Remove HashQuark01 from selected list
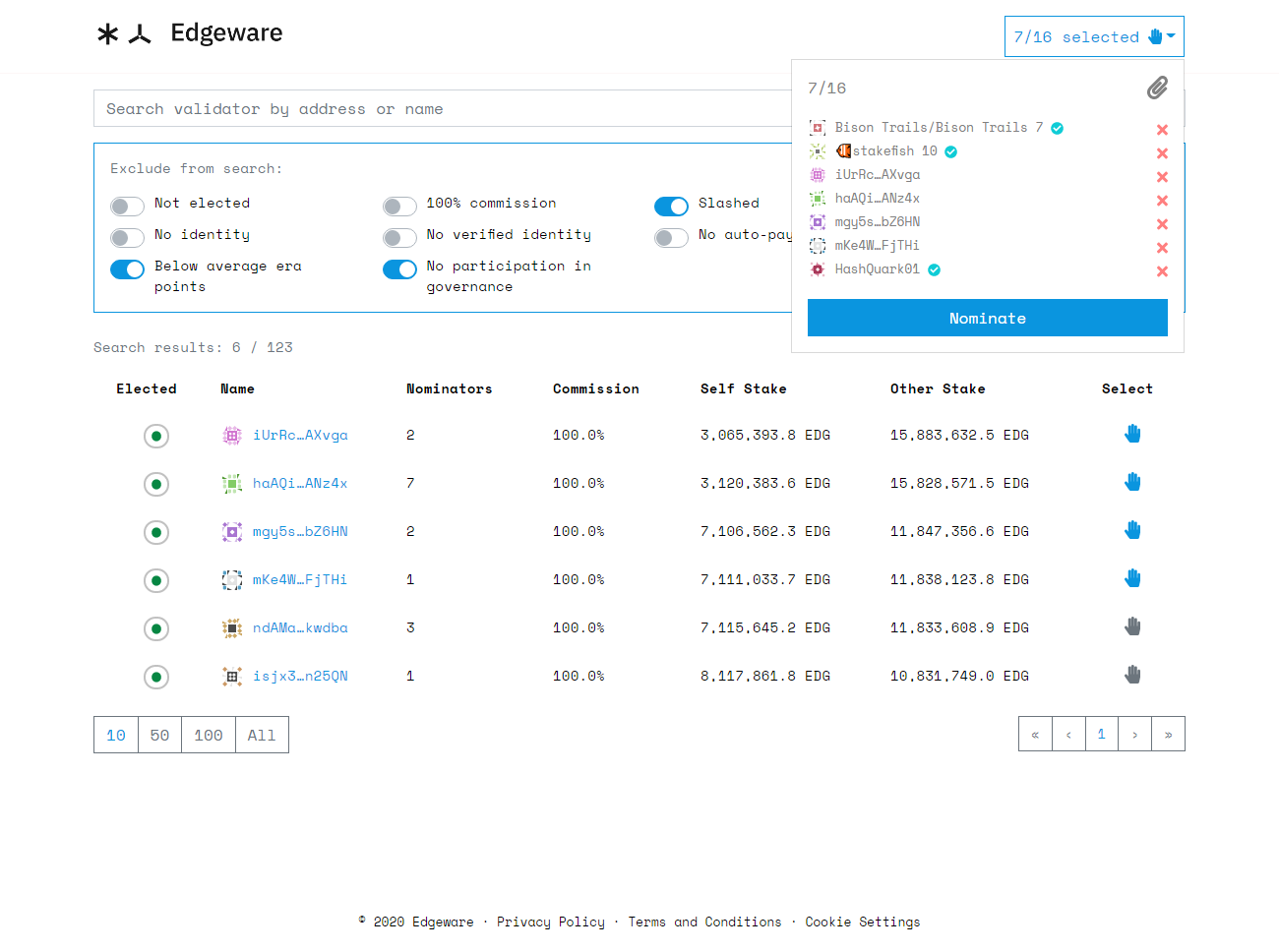This screenshot has width=1279, height=952. (1162, 271)
